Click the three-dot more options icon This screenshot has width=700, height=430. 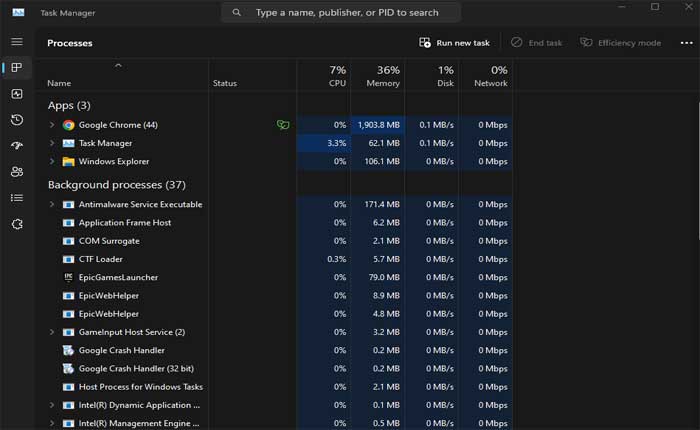pyautogui.click(x=686, y=43)
